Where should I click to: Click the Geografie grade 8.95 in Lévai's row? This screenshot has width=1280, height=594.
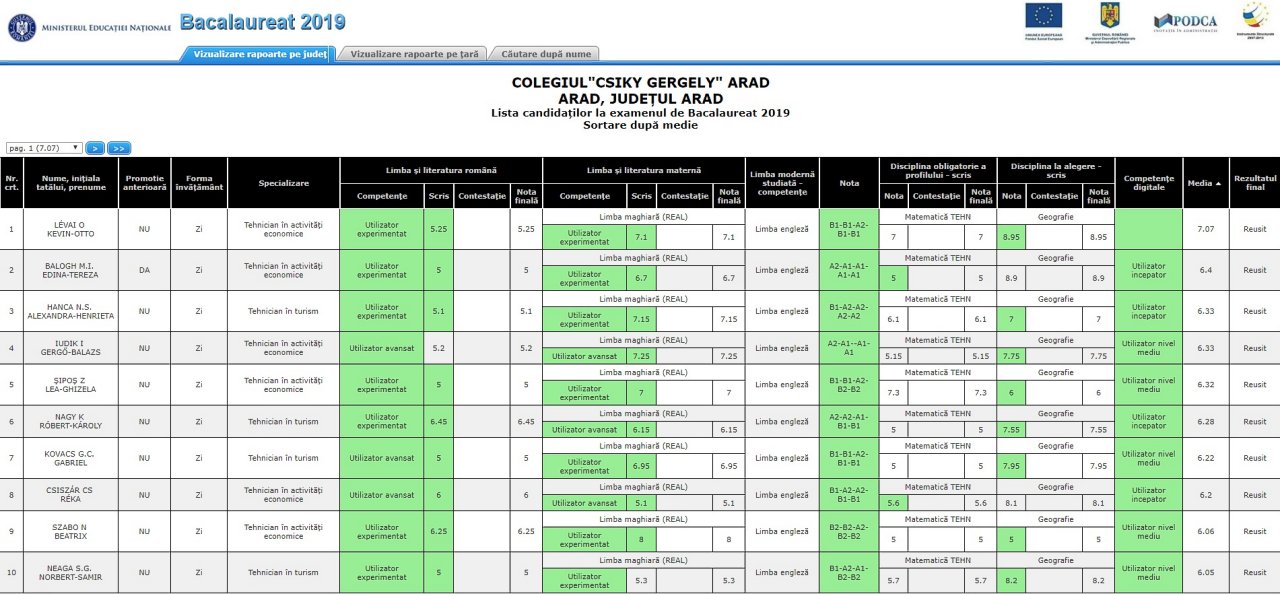[1011, 237]
